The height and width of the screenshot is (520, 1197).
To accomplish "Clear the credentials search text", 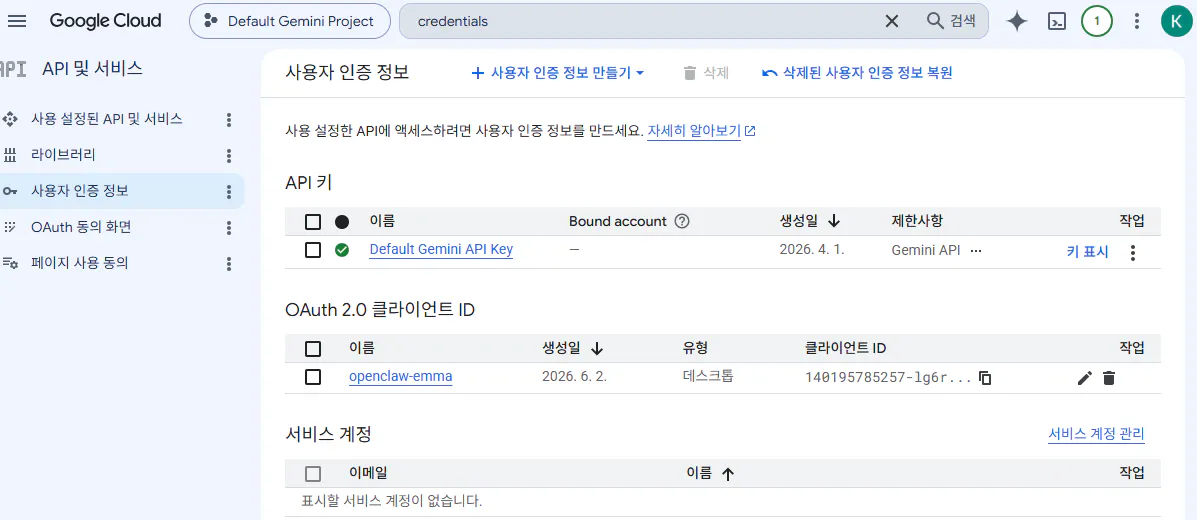I will click(891, 21).
